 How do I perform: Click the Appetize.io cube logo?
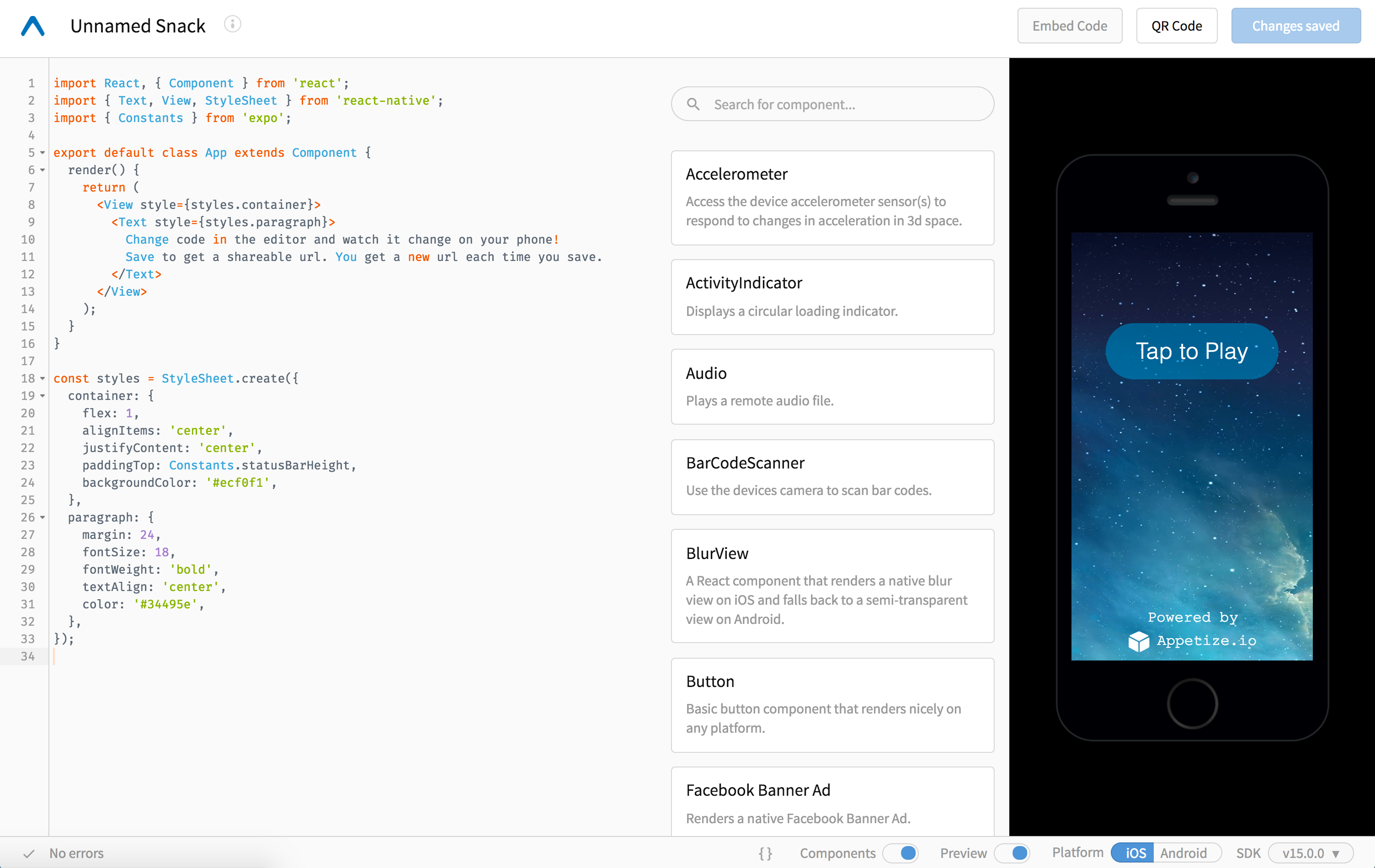[1138, 641]
